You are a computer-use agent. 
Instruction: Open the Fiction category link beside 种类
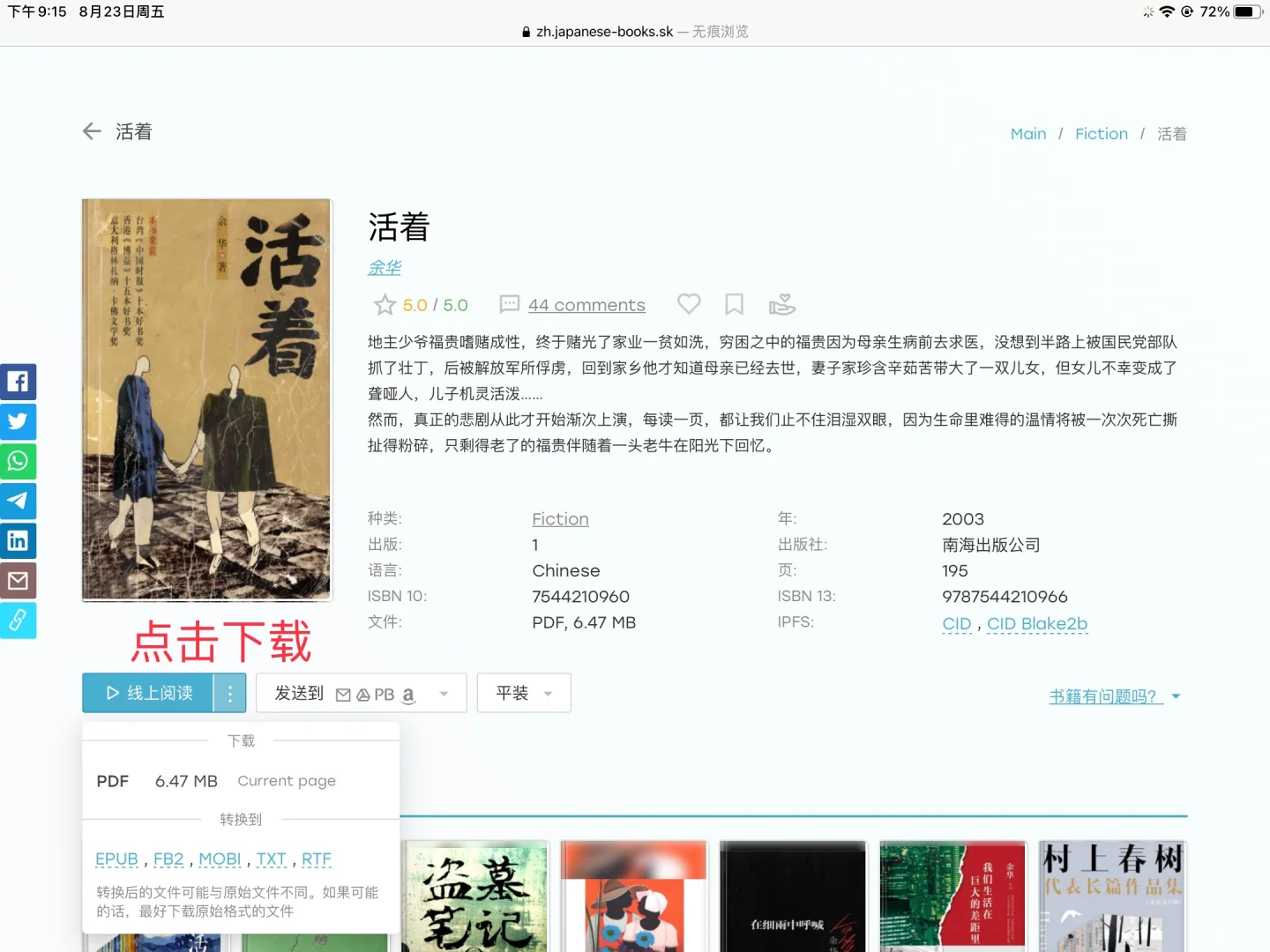(560, 519)
